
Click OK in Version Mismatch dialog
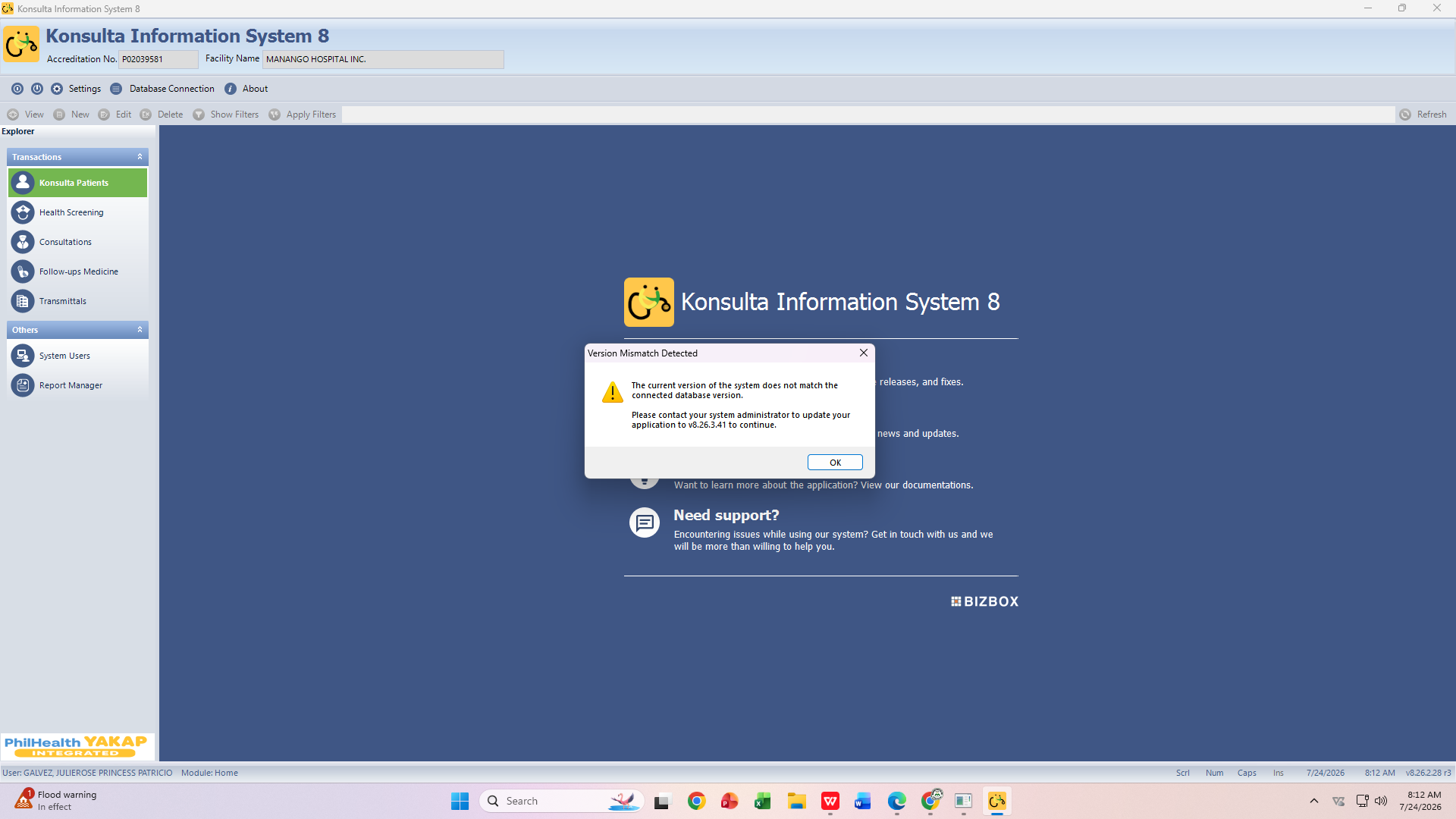[x=835, y=463]
